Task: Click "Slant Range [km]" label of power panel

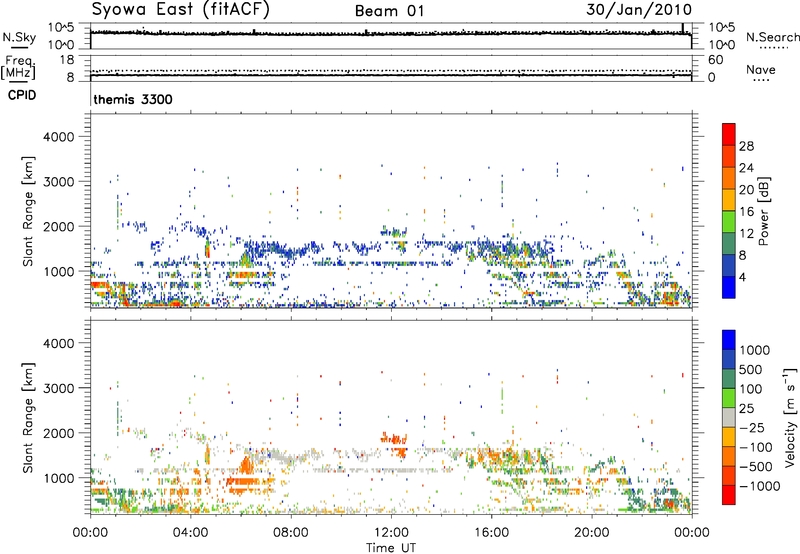Action: pos(28,211)
